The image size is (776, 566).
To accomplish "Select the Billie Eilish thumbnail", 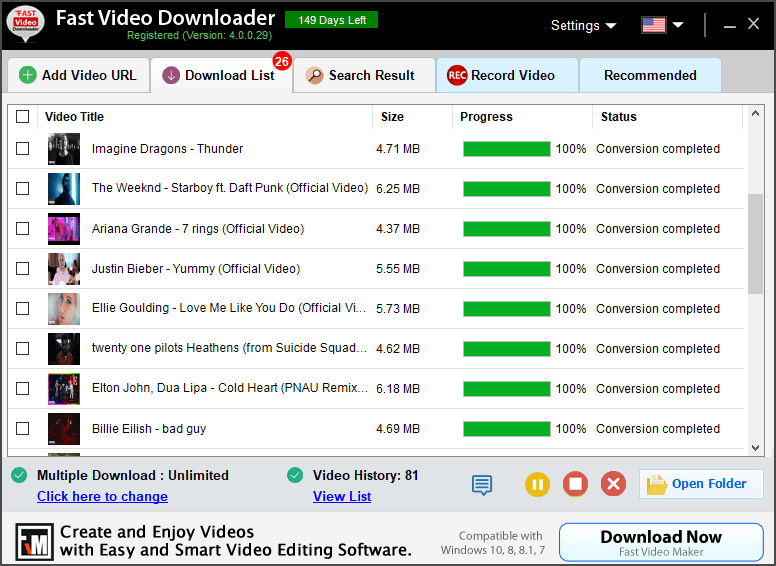I will (64, 429).
